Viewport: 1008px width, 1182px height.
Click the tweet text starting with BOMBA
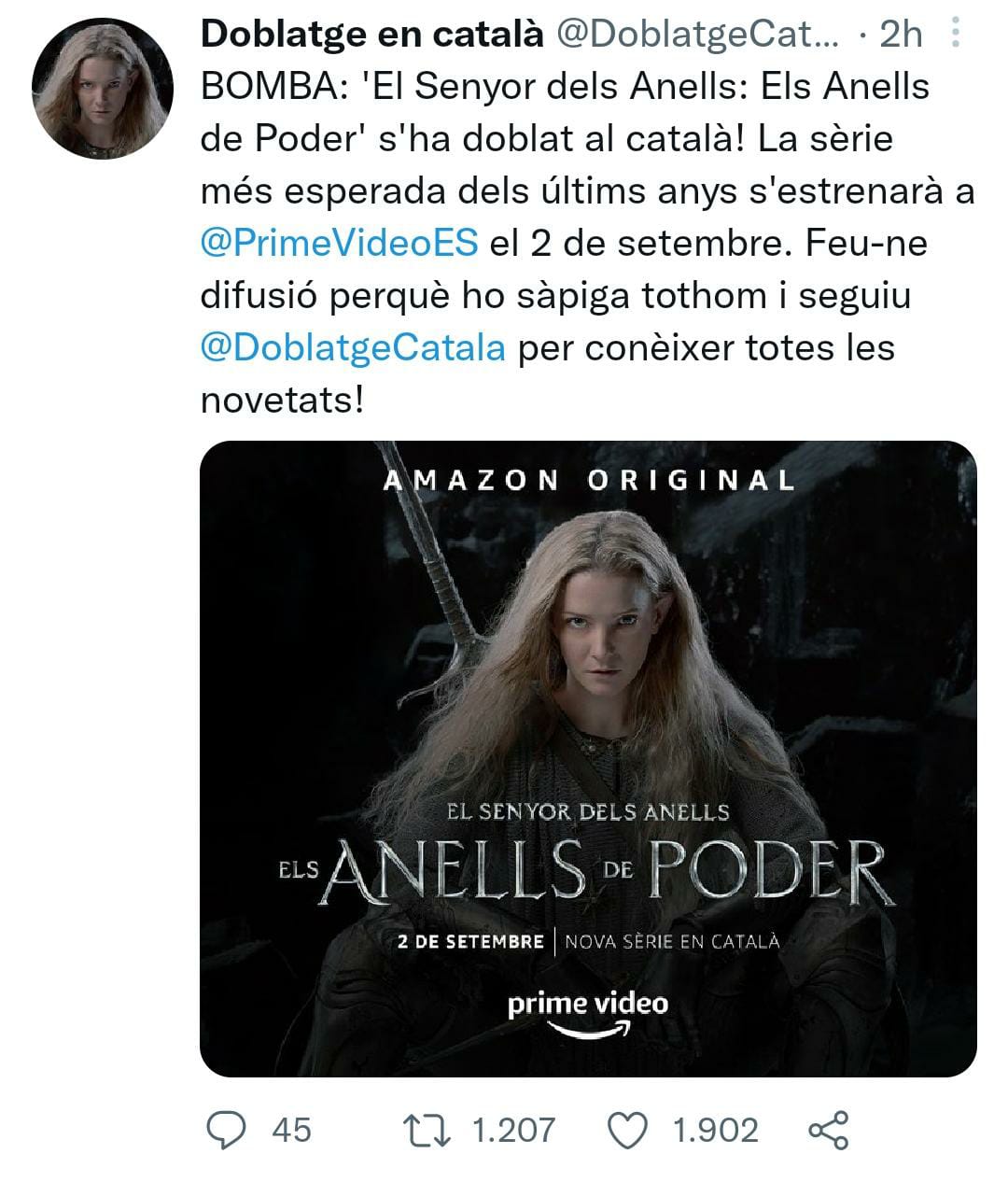(x=588, y=243)
